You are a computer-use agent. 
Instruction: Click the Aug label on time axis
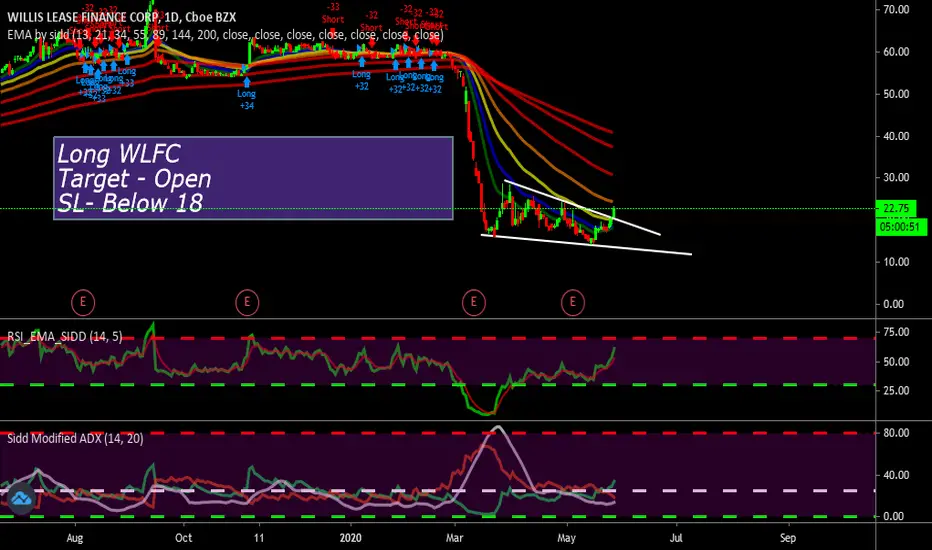coord(74,538)
